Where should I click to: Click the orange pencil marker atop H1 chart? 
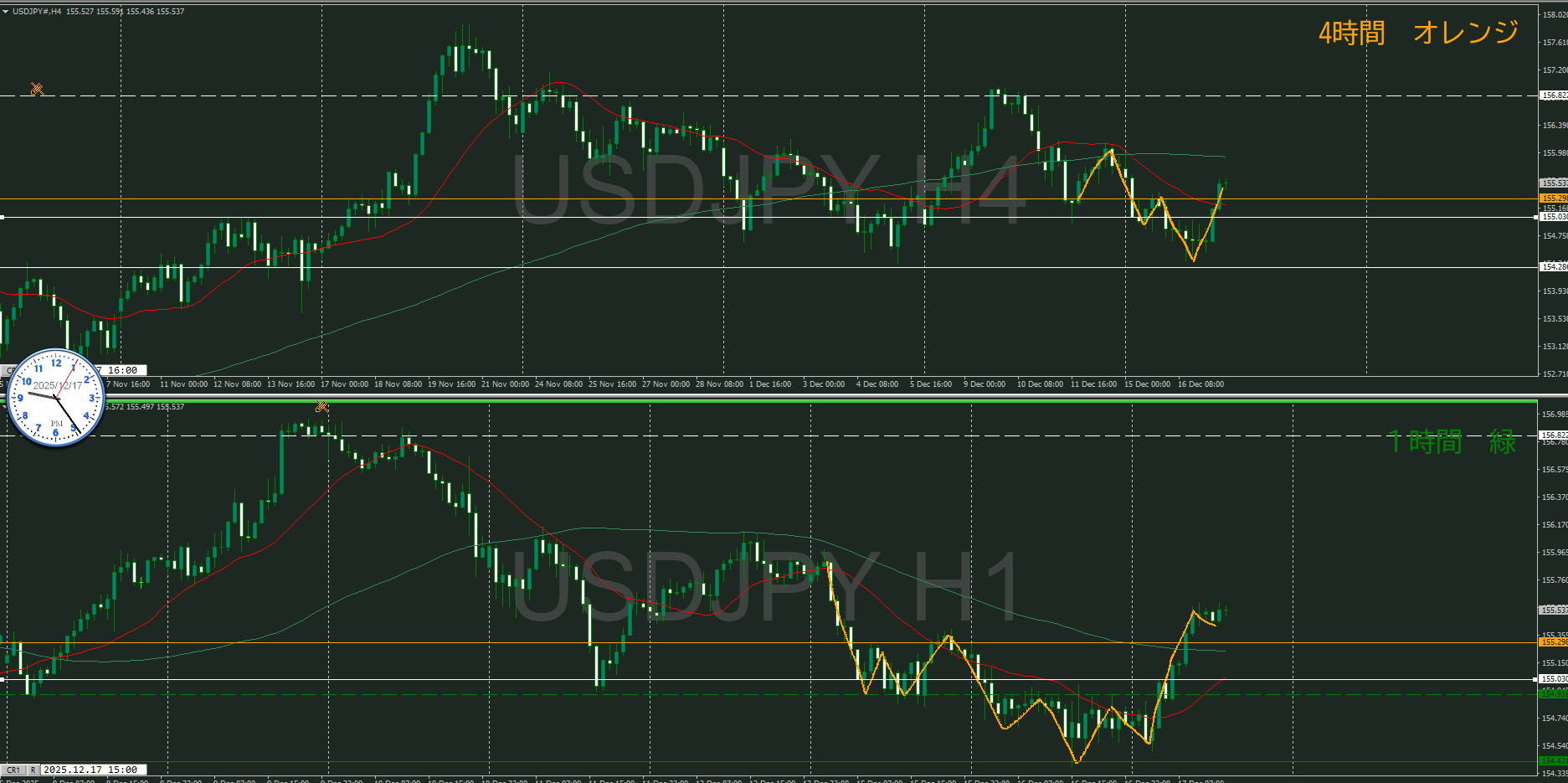321,407
